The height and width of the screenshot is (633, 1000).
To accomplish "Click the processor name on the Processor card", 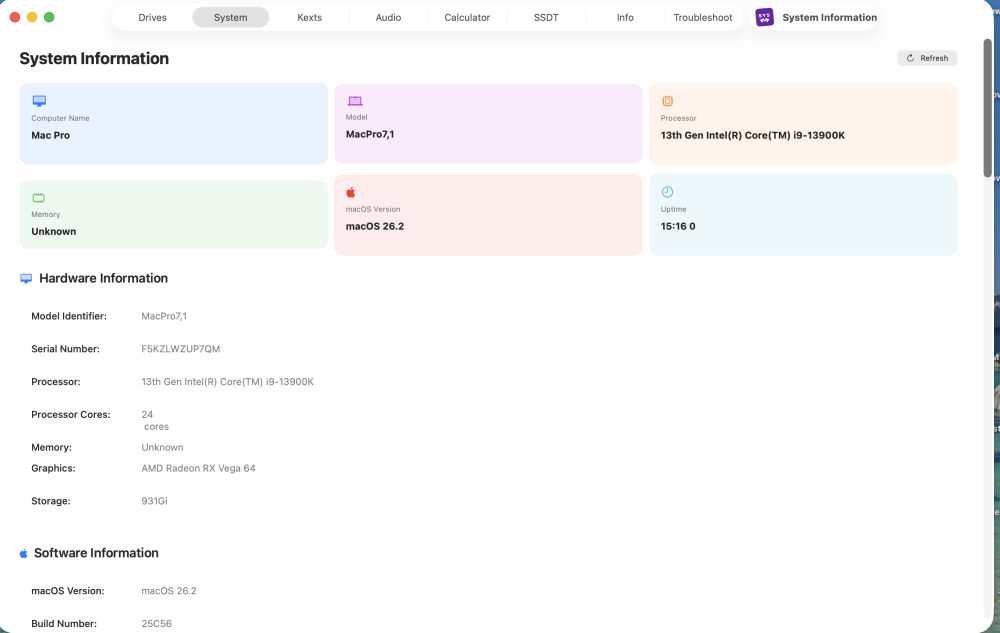I will click(x=753, y=135).
